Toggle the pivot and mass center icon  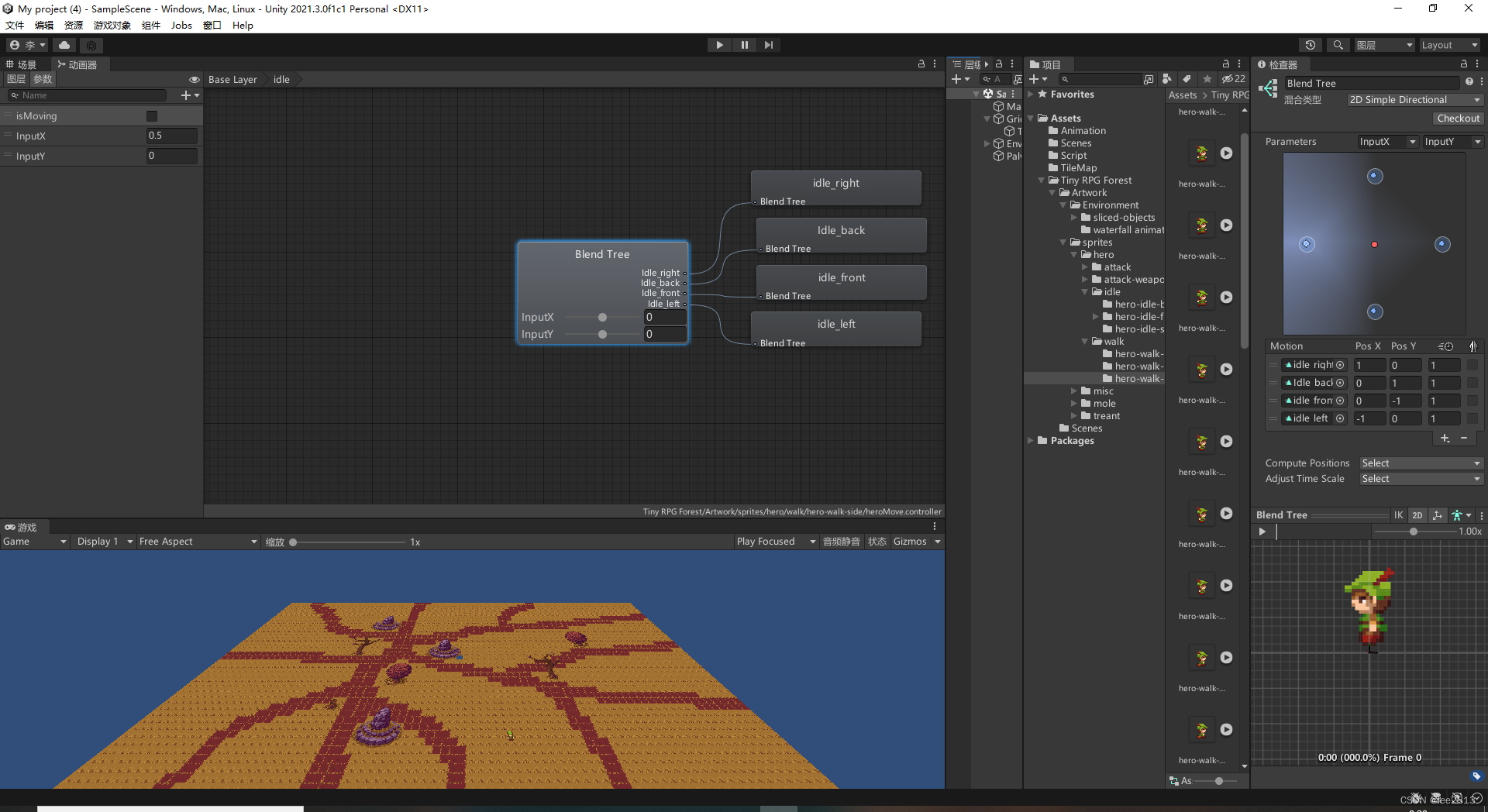1438,515
